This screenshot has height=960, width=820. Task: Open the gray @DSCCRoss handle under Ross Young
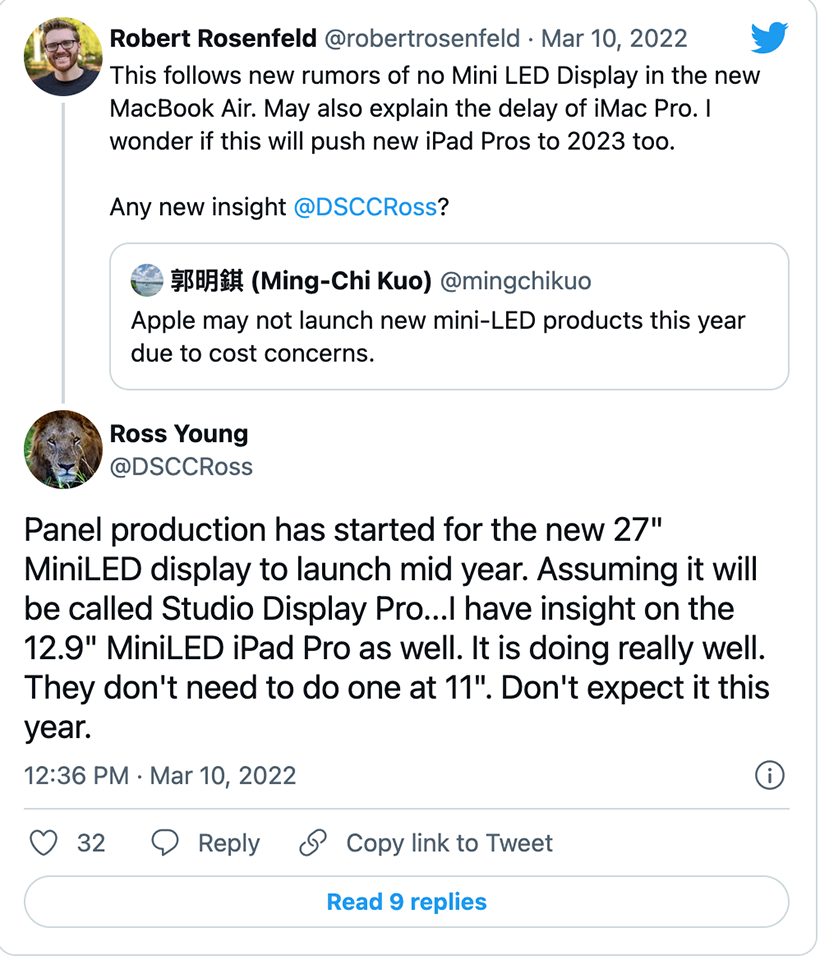[x=181, y=466]
